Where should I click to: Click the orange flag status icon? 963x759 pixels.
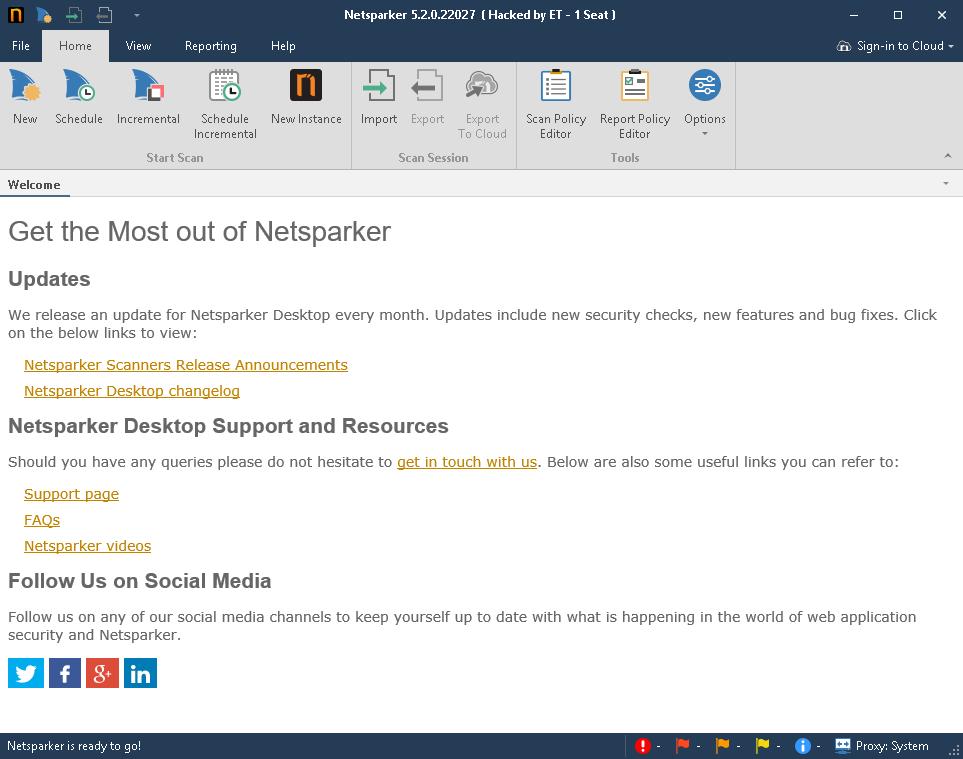[722, 745]
